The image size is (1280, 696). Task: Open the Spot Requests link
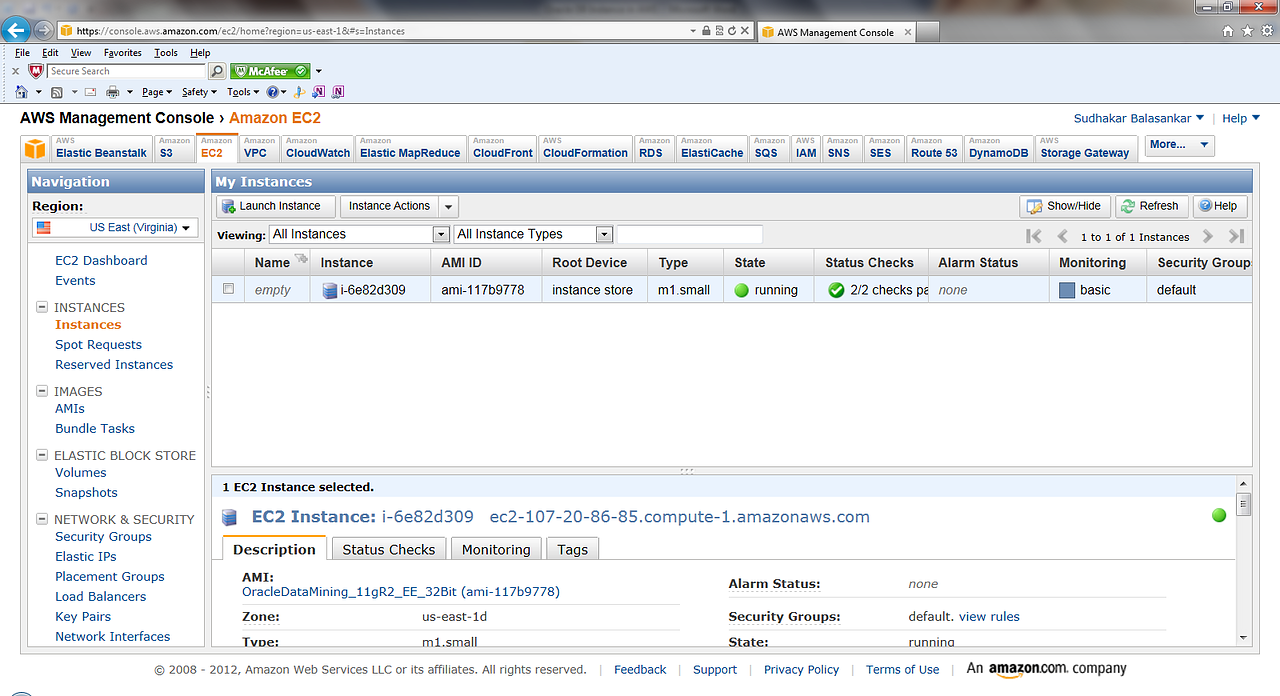pos(98,344)
